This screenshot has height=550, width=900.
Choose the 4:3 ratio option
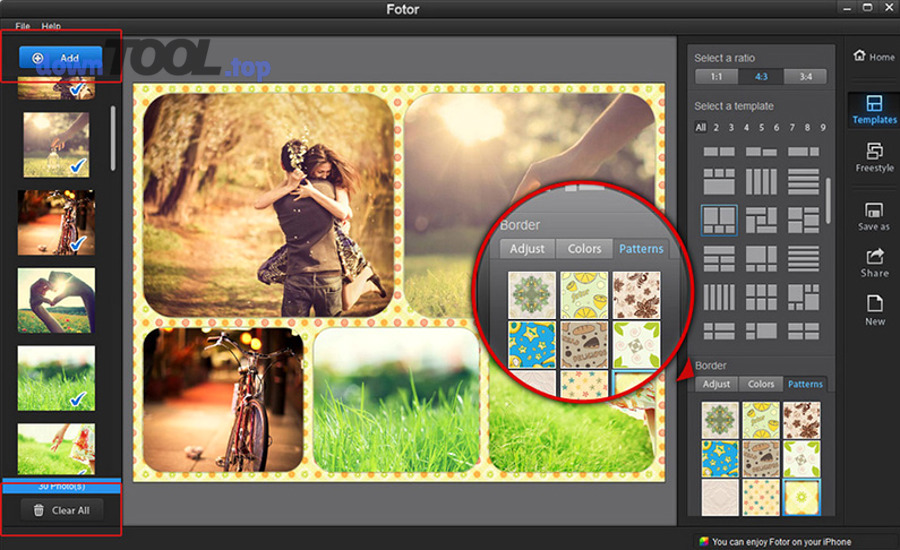click(760, 77)
